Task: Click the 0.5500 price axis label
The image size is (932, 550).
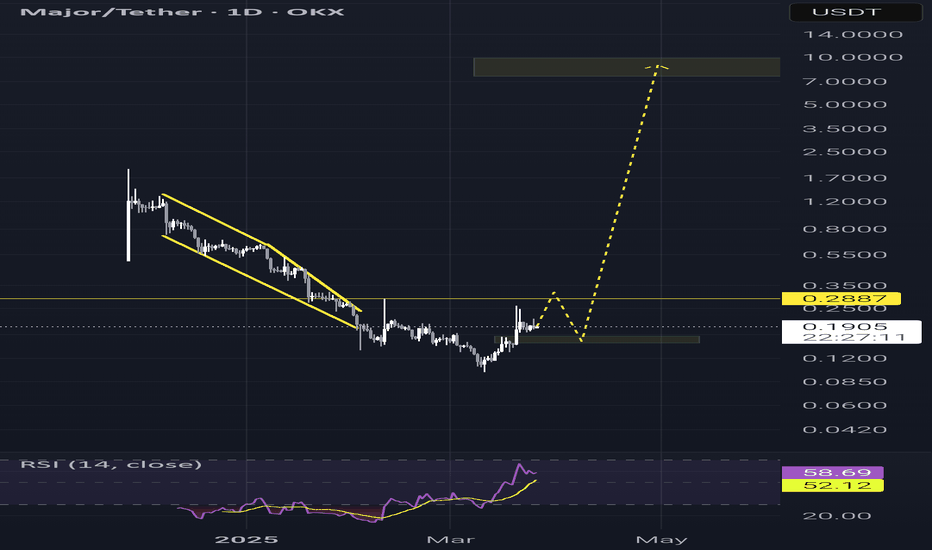Action: (845, 255)
